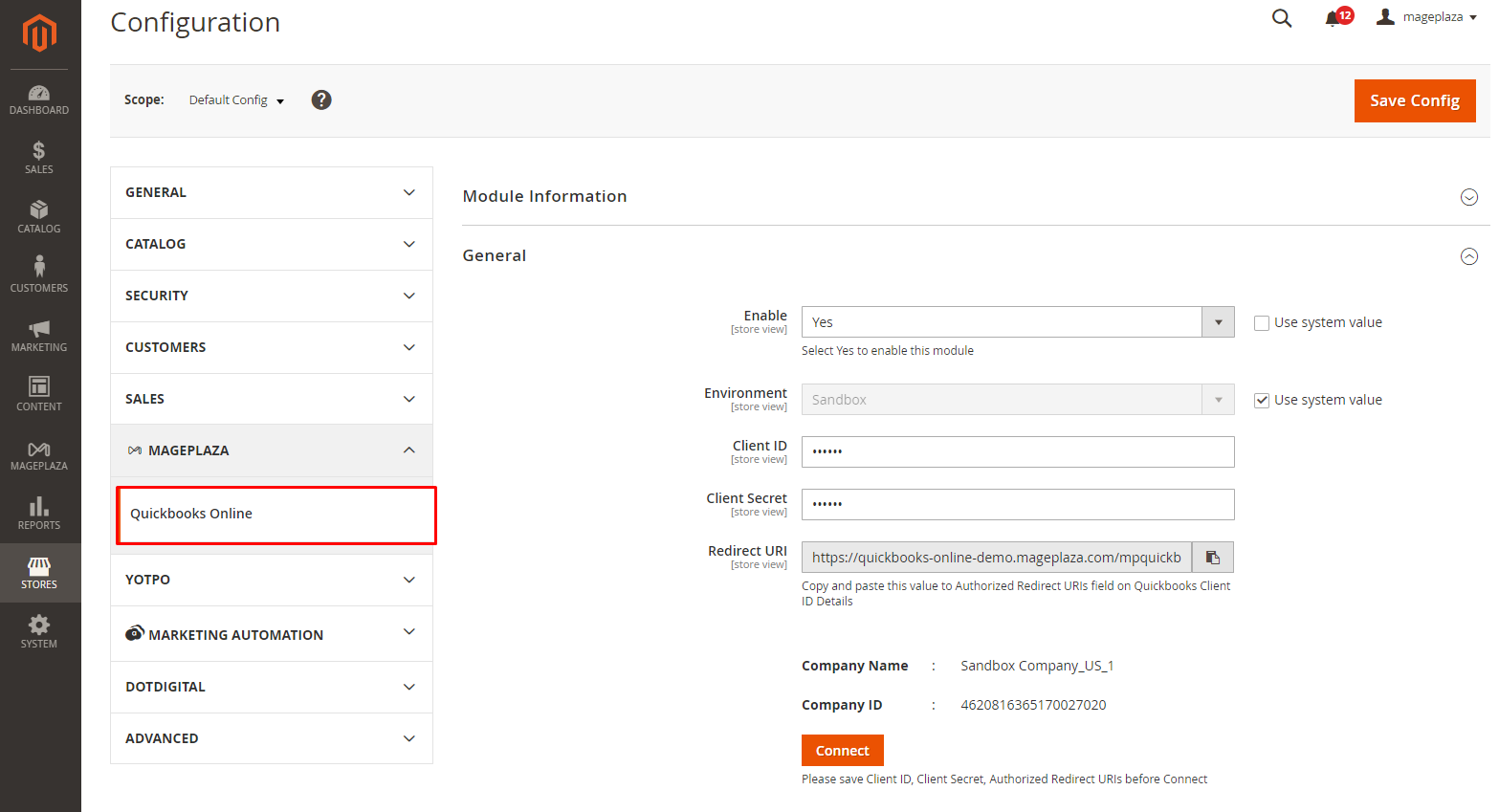Image resolution: width=1499 pixels, height=812 pixels.
Task: Click the Configuration page title
Action: [195, 22]
